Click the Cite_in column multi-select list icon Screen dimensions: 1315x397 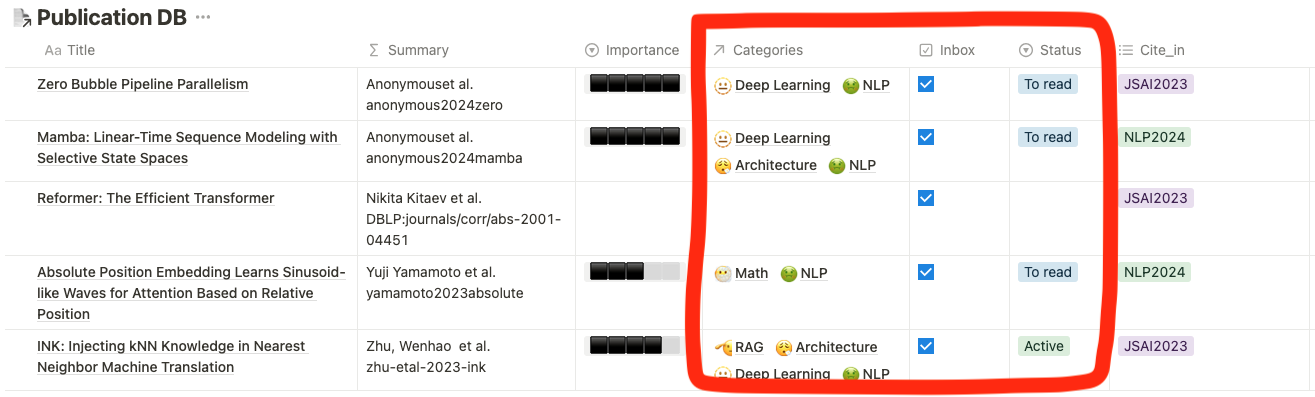point(1125,50)
